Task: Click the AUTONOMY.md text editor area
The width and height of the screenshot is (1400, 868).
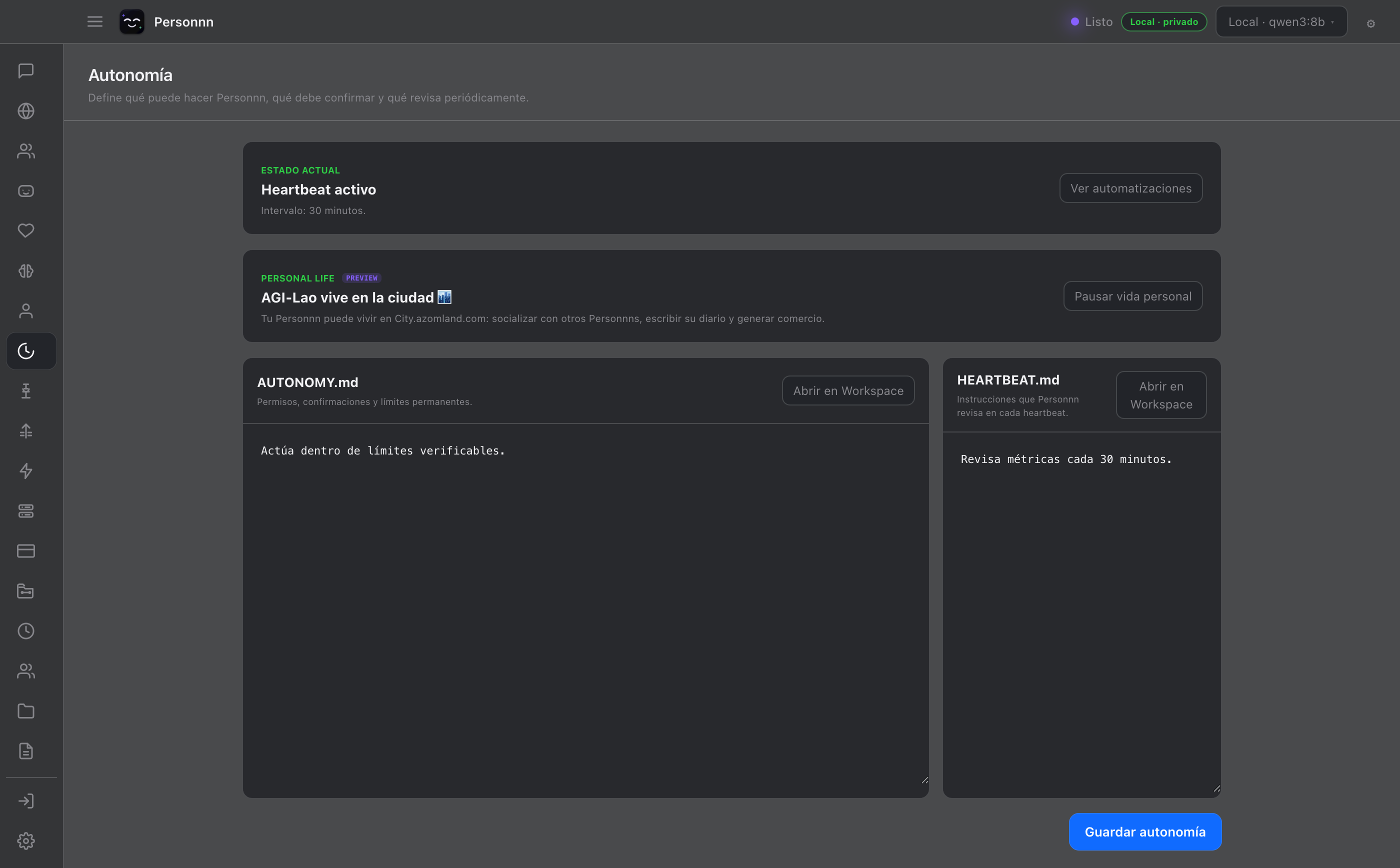Action: [x=585, y=610]
